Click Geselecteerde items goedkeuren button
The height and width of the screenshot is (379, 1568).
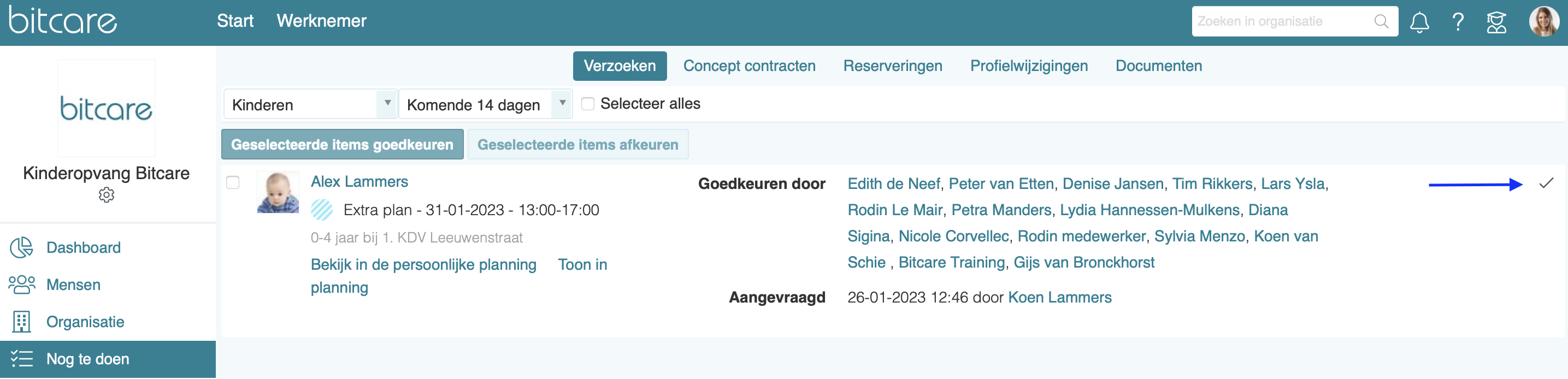tap(342, 145)
